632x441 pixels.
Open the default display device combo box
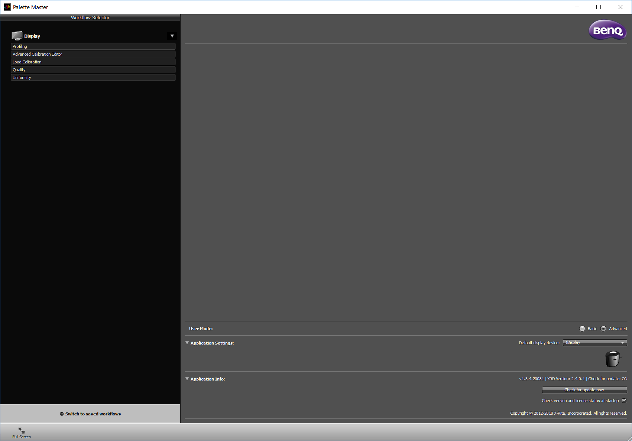[x=595, y=343]
